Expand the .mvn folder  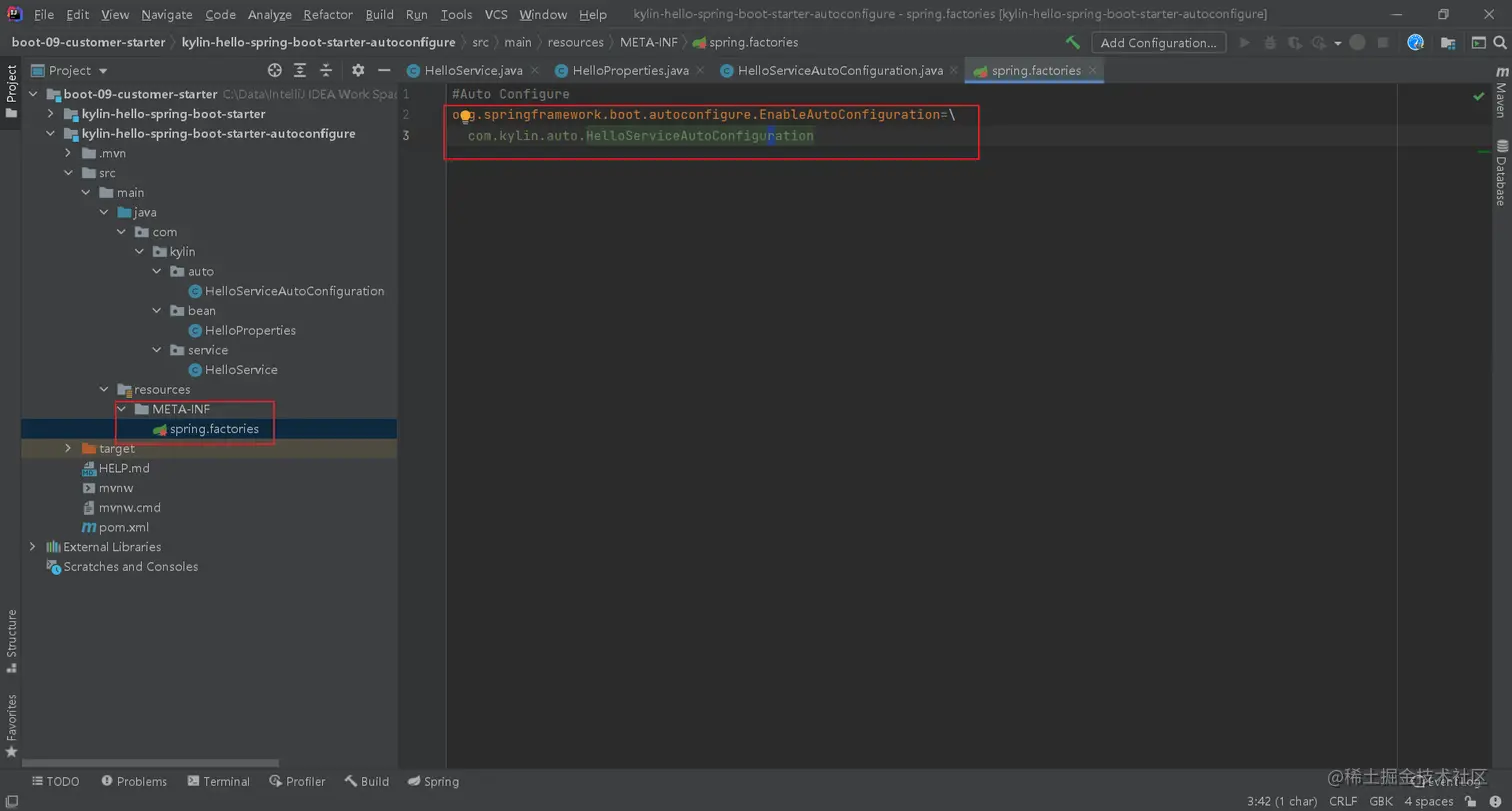coord(69,153)
